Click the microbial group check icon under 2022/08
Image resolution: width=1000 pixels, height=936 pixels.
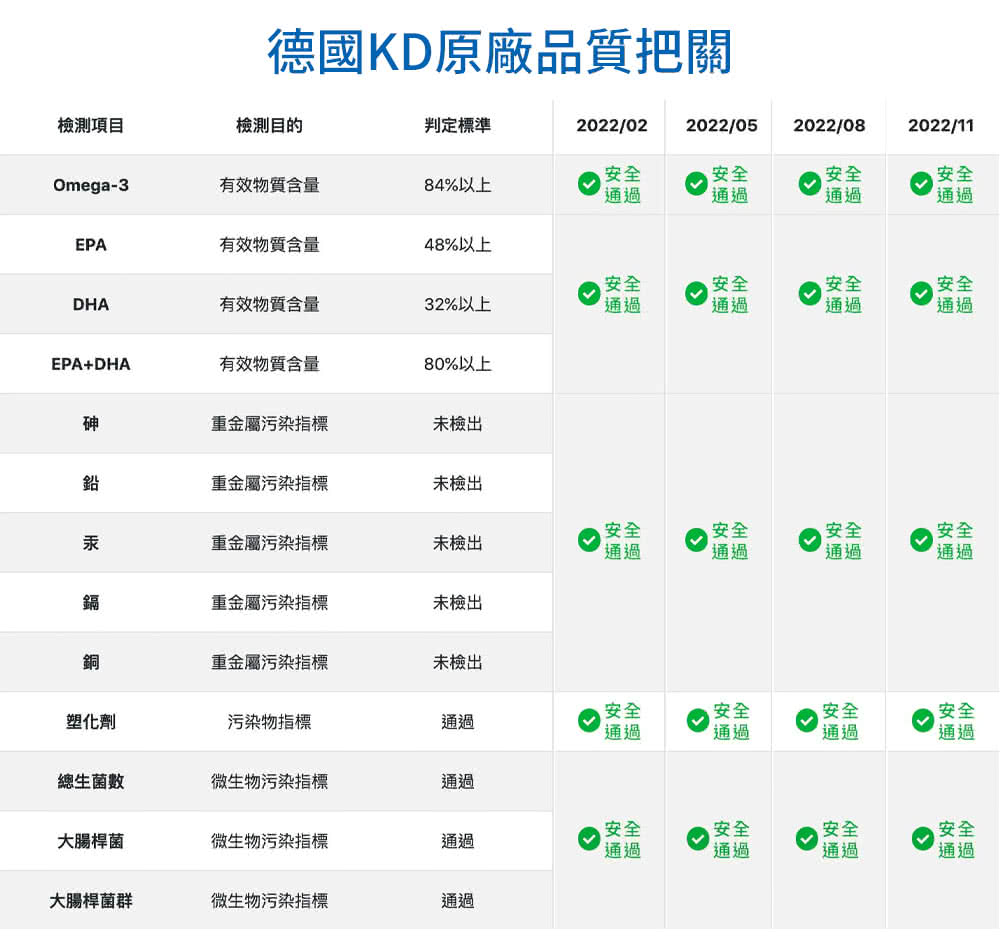[x=807, y=839]
